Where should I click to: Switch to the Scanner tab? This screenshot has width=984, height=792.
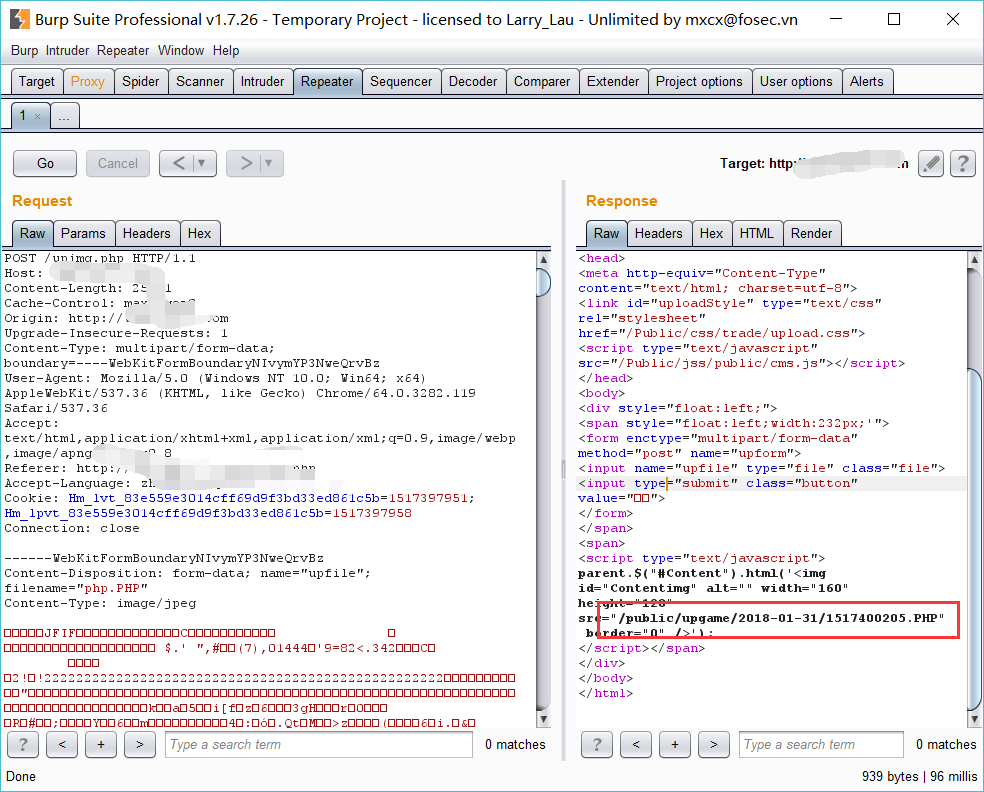pyautogui.click(x=200, y=82)
